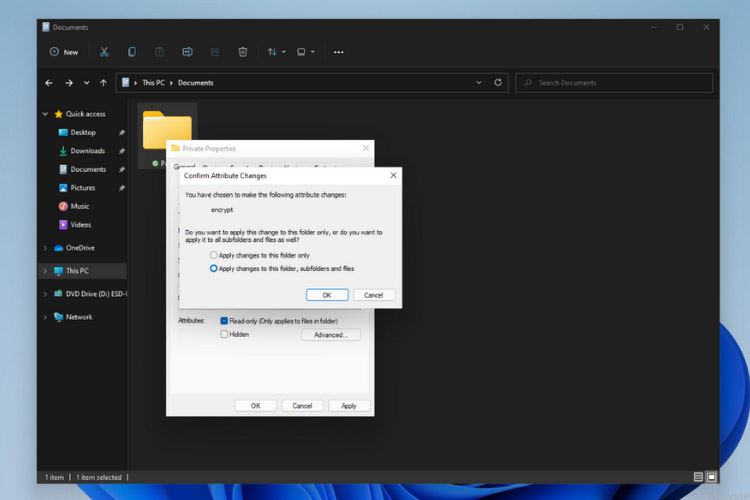
Task: Switch to large thumbnails view icon
Action: tap(711, 477)
